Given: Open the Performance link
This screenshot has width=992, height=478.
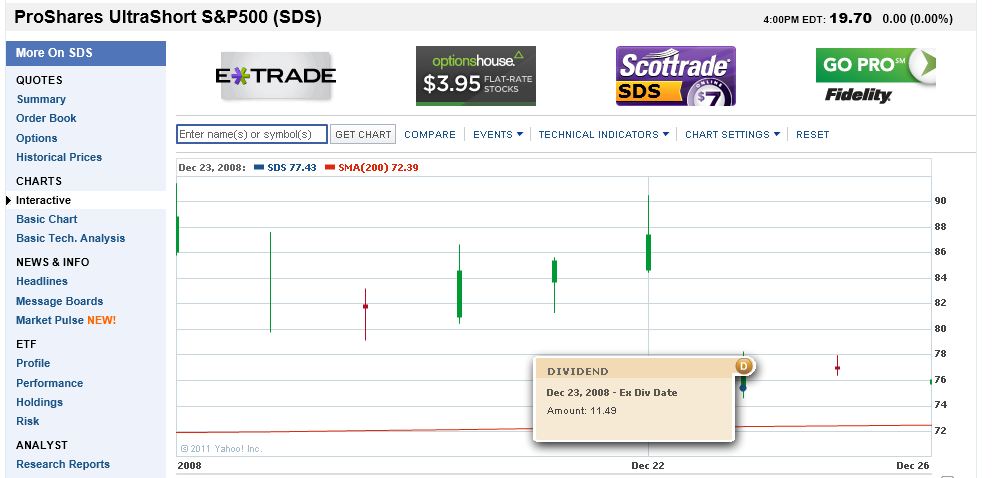Looking at the screenshot, I should pos(49,384).
